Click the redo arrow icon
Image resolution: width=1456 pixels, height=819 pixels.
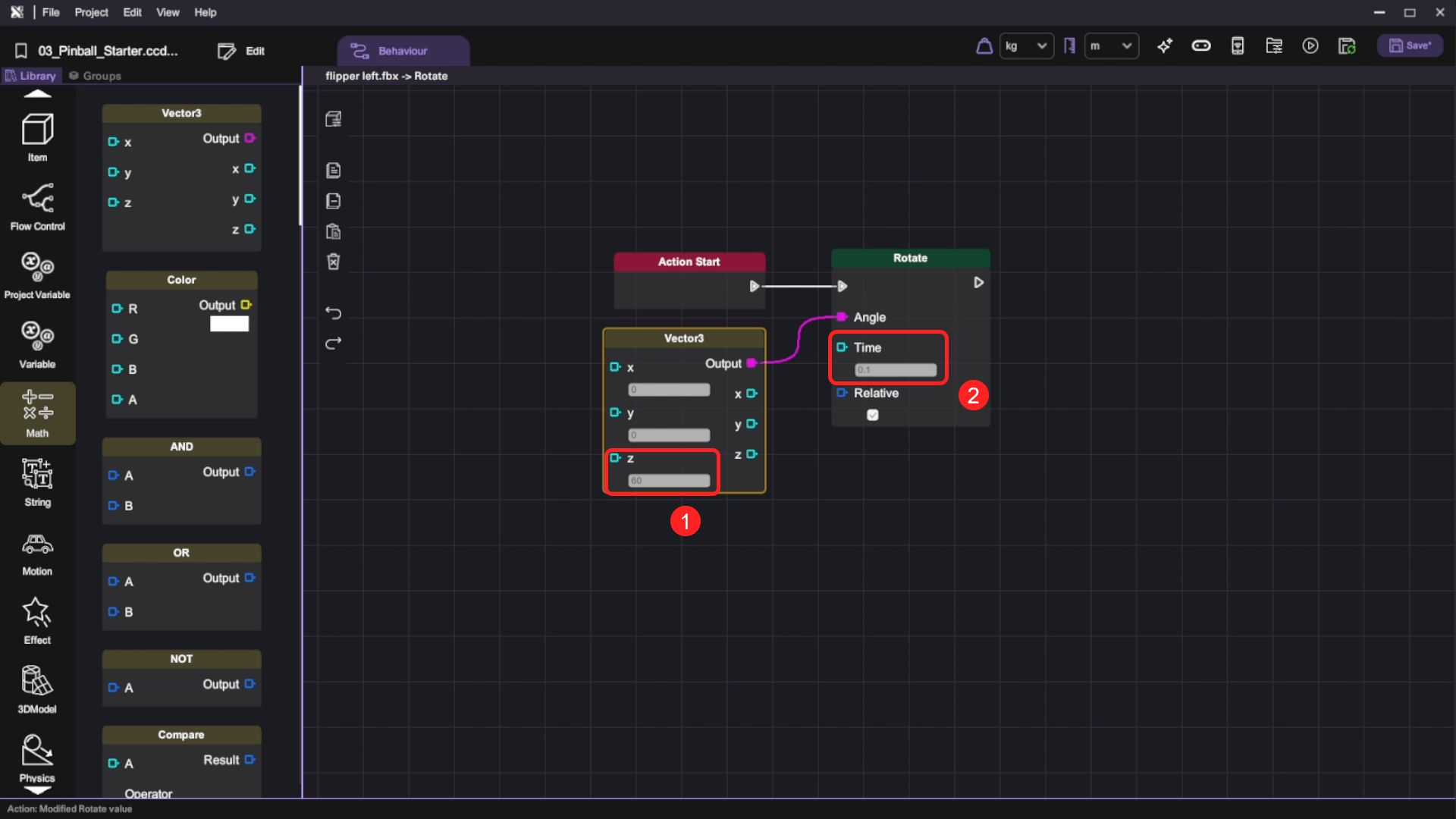[x=333, y=344]
